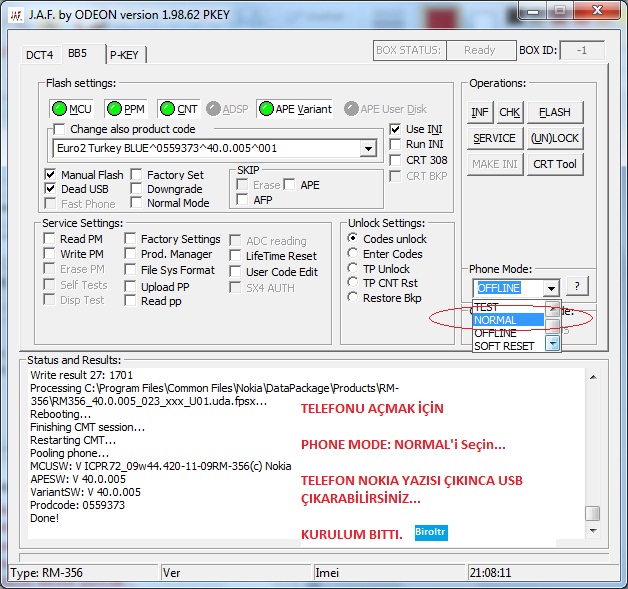
Task: Check Read pp option
Action: [130, 300]
